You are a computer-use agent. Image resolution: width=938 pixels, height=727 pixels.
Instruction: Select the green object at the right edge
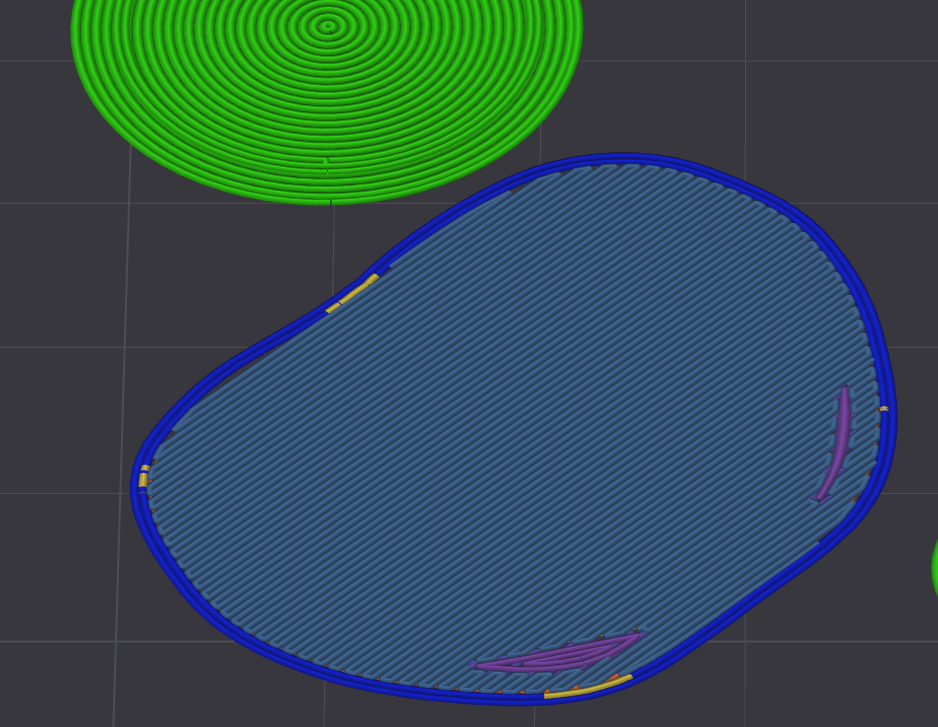click(x=934, y=566)
